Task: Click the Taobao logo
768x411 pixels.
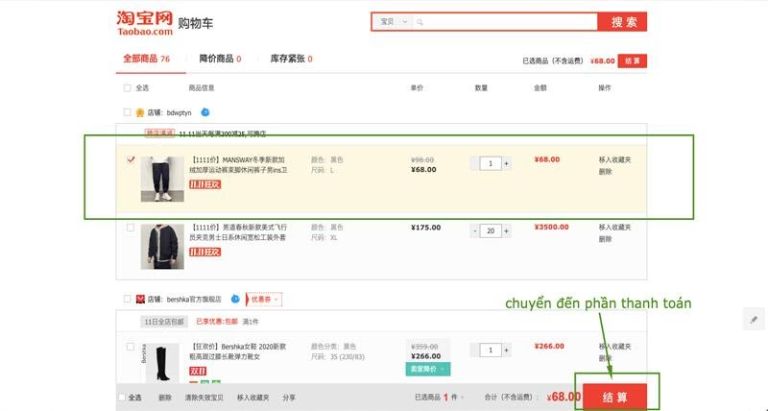Action: pyautogui.click(x=145, y=22)
